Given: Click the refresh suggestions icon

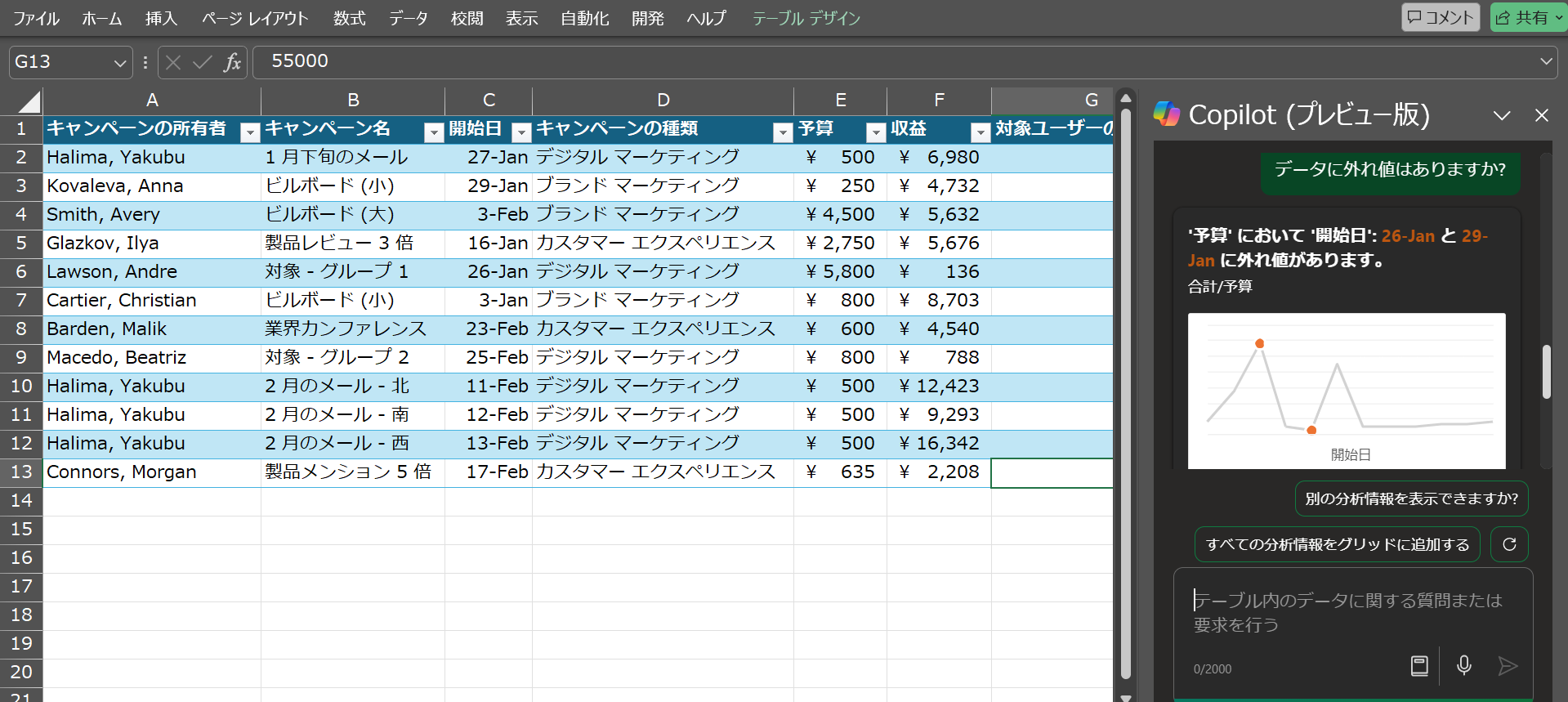Looking at the screenshot, I should tap(1509, 544).
